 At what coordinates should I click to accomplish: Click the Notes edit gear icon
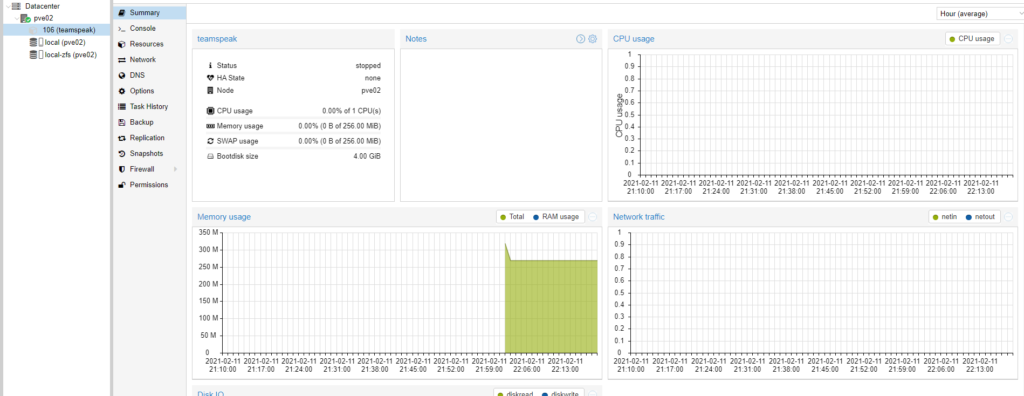[x=592, y=39]
